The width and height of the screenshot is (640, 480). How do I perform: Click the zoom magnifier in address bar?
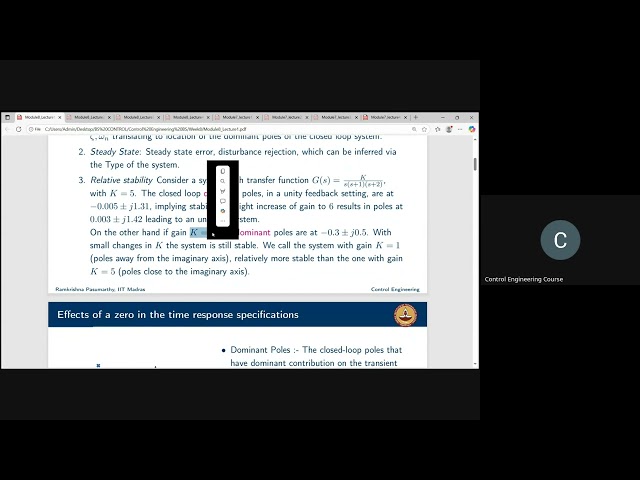click(414, 129)
